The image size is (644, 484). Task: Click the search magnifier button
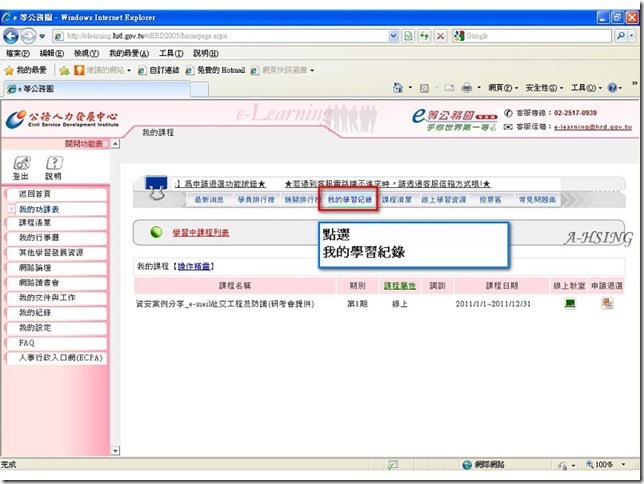coord(621,36)
